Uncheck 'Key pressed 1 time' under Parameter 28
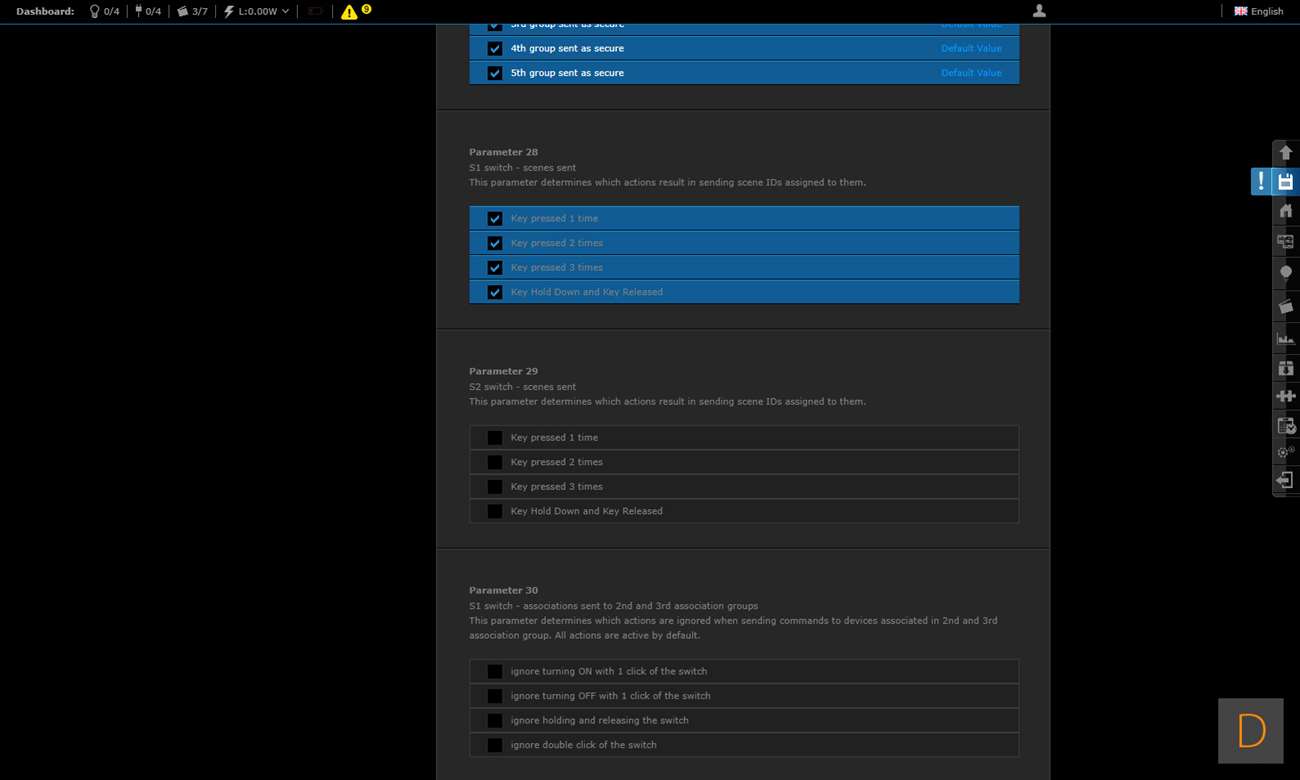Image resolution: width=1300 pixels, height=780 pixels. pos(495,218)
